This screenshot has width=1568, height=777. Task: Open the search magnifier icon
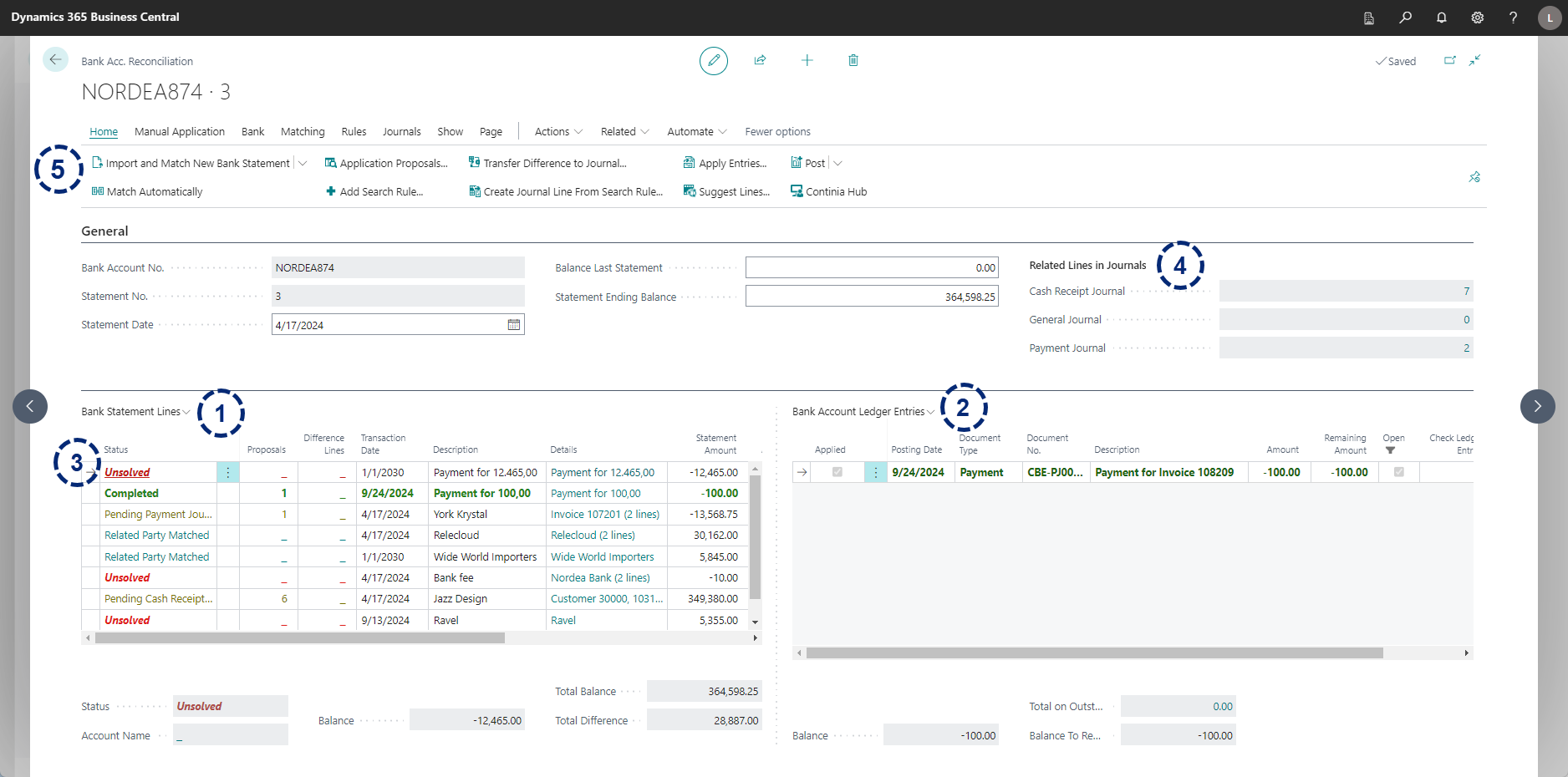(x=1405, y=18)
